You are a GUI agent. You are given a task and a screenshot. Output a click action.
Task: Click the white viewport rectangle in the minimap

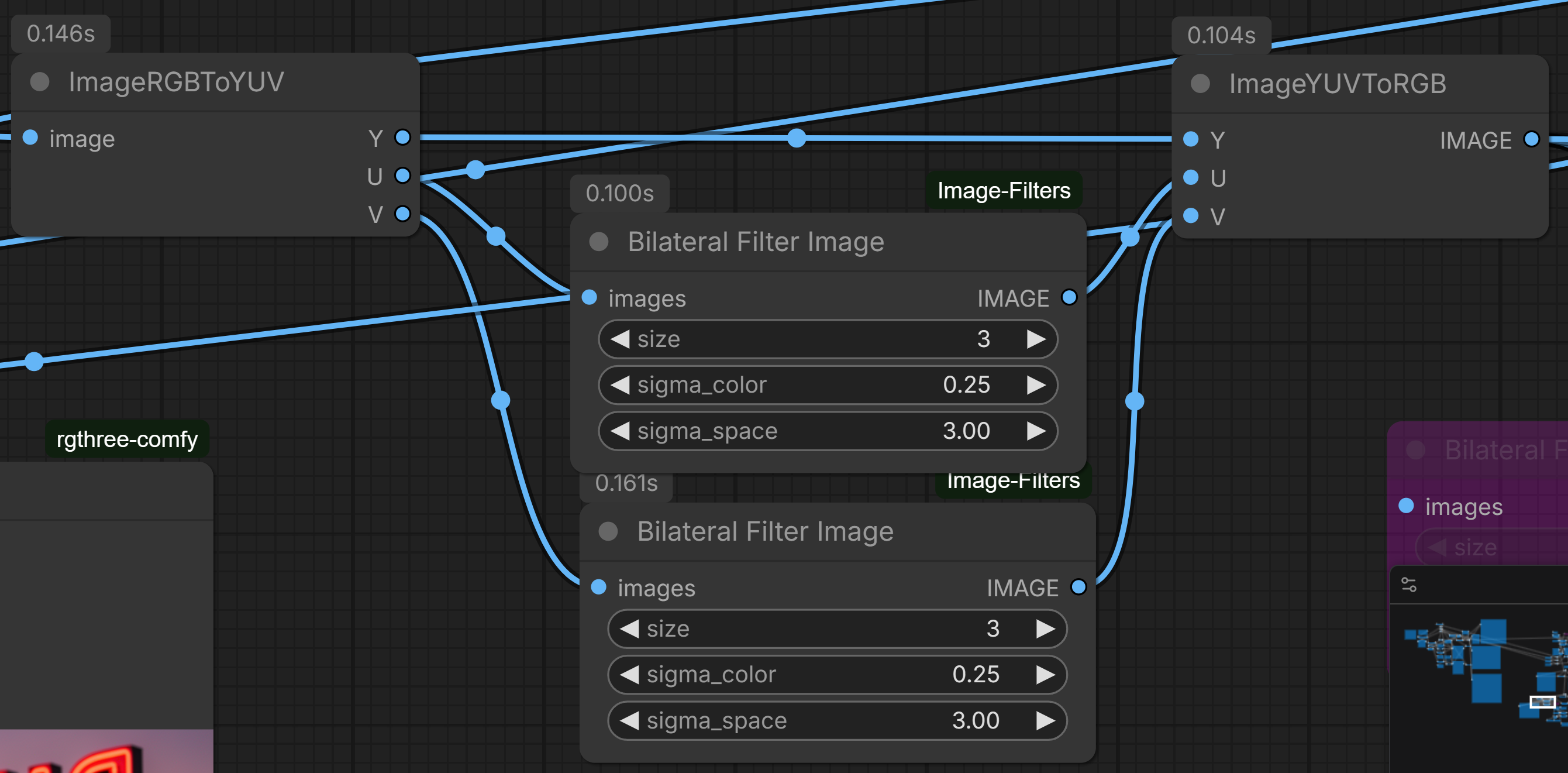(1542, 702)
